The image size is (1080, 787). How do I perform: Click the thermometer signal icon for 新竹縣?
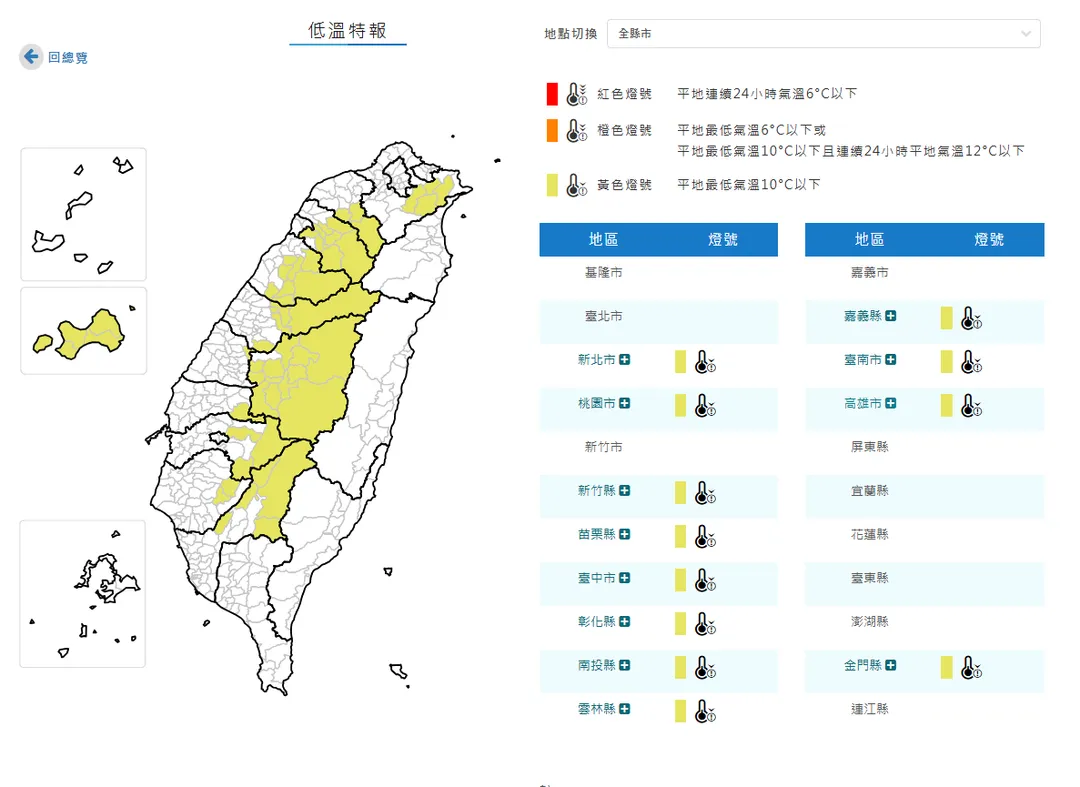(x=705, y=493)
